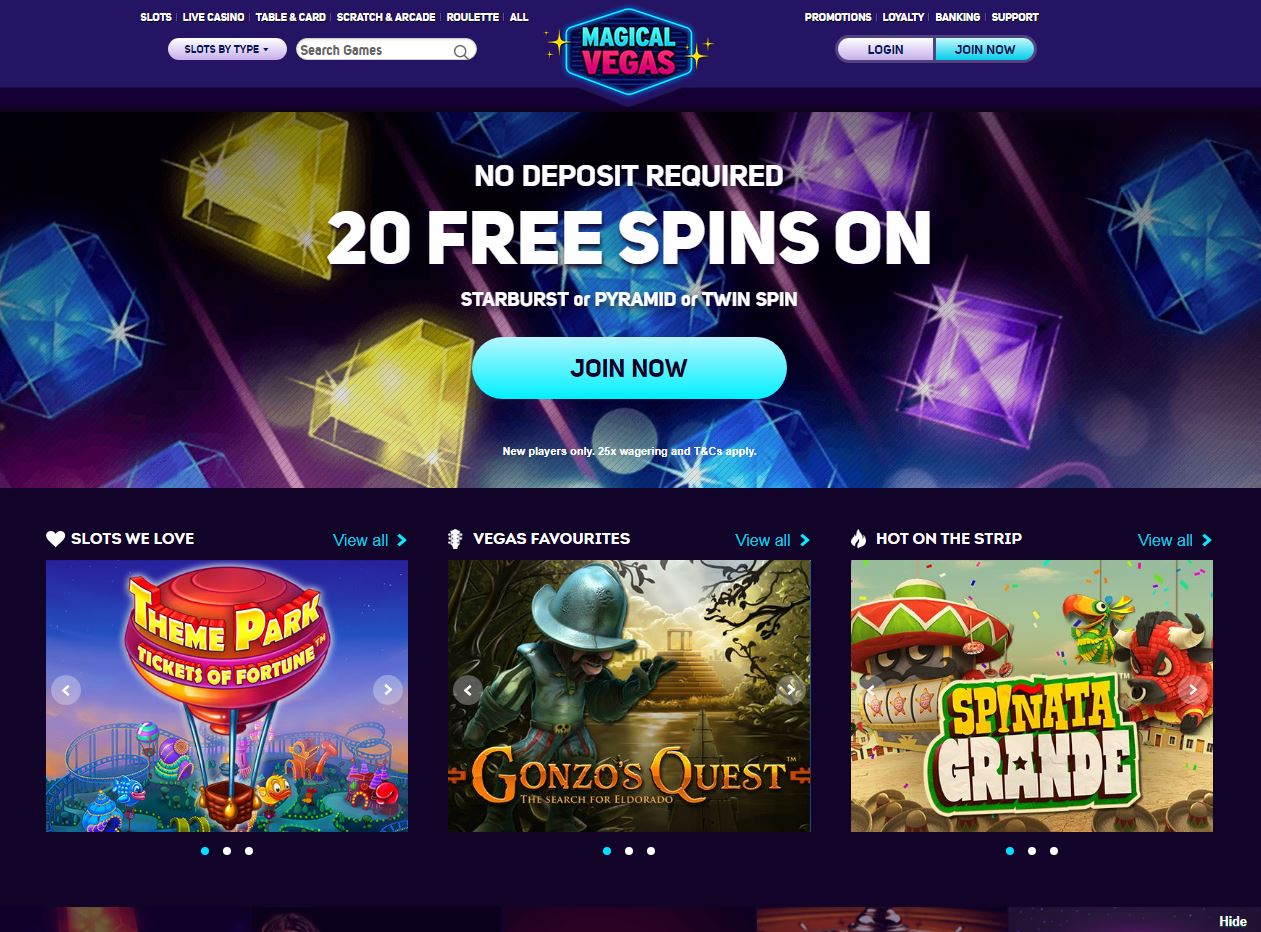1261x932 pixels.
Task: Open the Promotions menu item
Action: (838, 17)
